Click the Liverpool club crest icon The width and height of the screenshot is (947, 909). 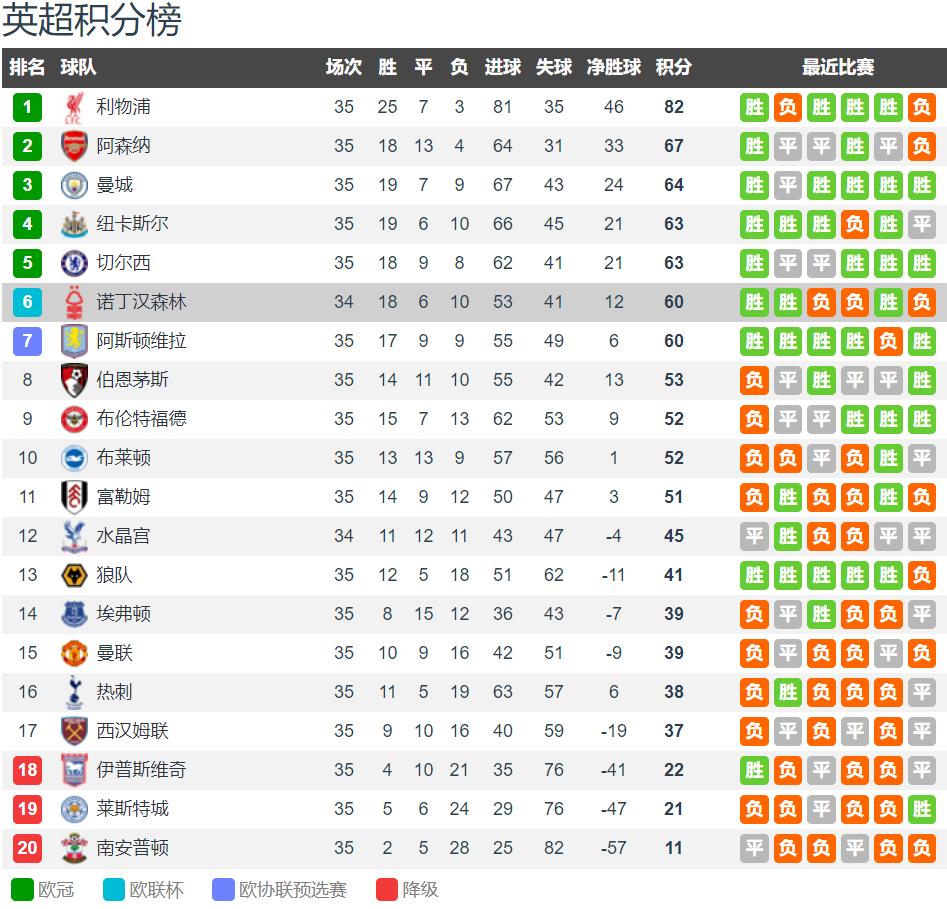[74, 108]
